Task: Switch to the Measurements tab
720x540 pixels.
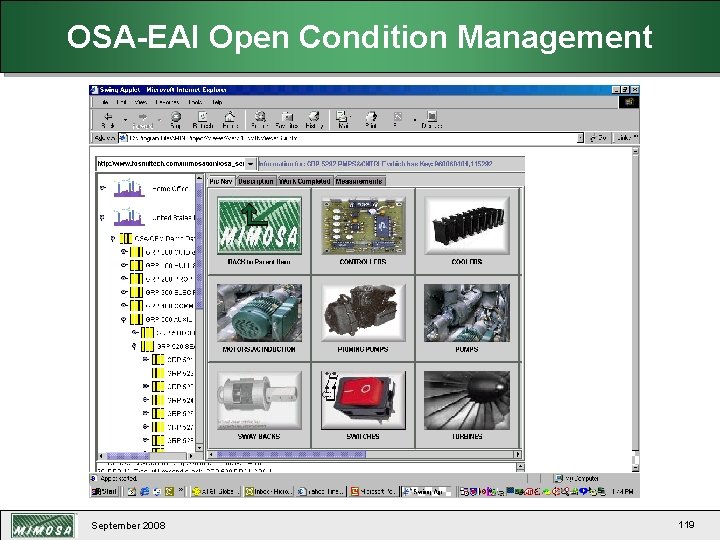Action: click(359, 181)
